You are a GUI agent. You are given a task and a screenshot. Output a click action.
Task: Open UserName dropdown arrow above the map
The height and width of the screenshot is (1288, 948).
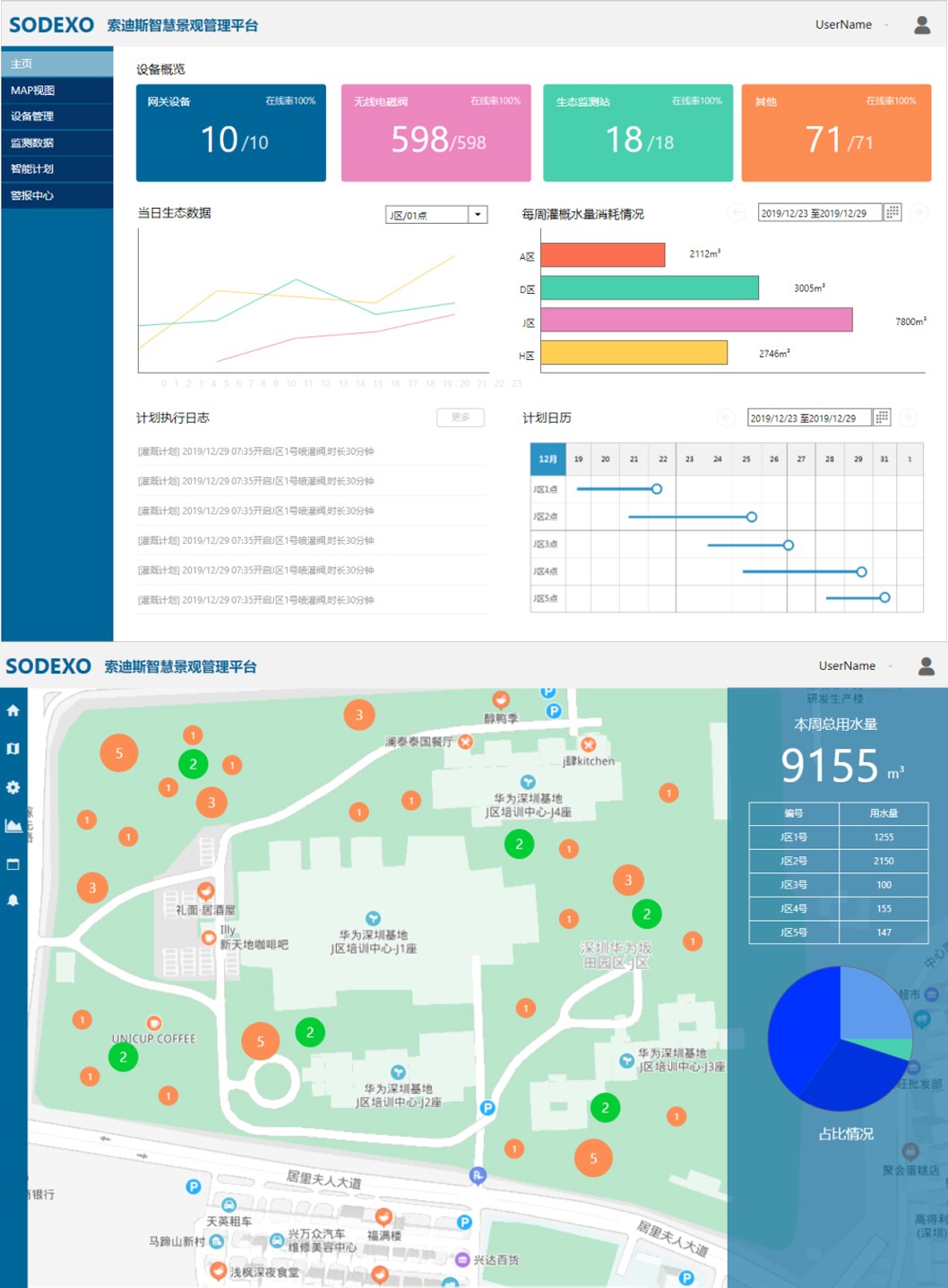click(890, 666)
